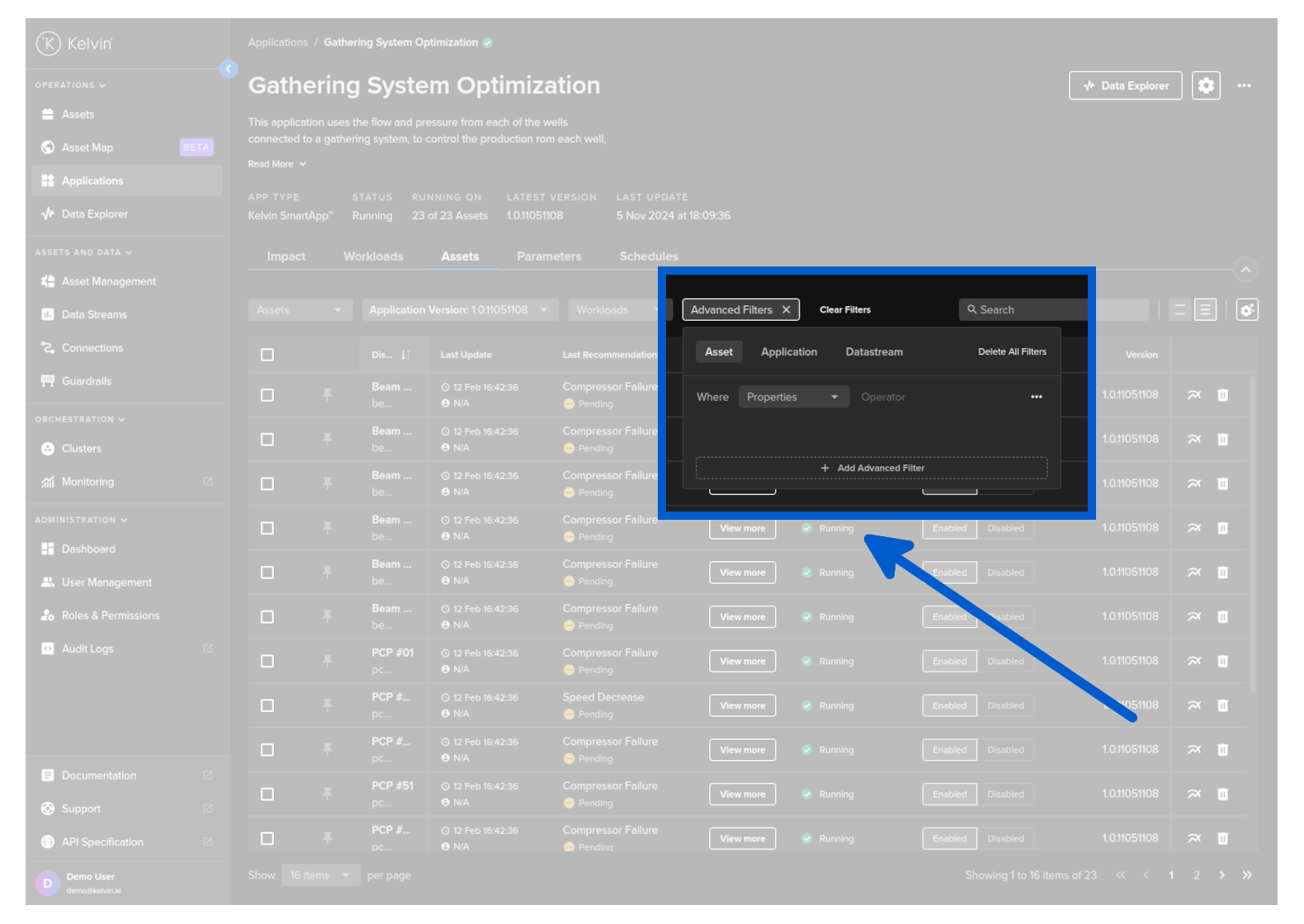1304x924 pixels.
Task: Select the Datastream filter tab
Action: [873, 352]
